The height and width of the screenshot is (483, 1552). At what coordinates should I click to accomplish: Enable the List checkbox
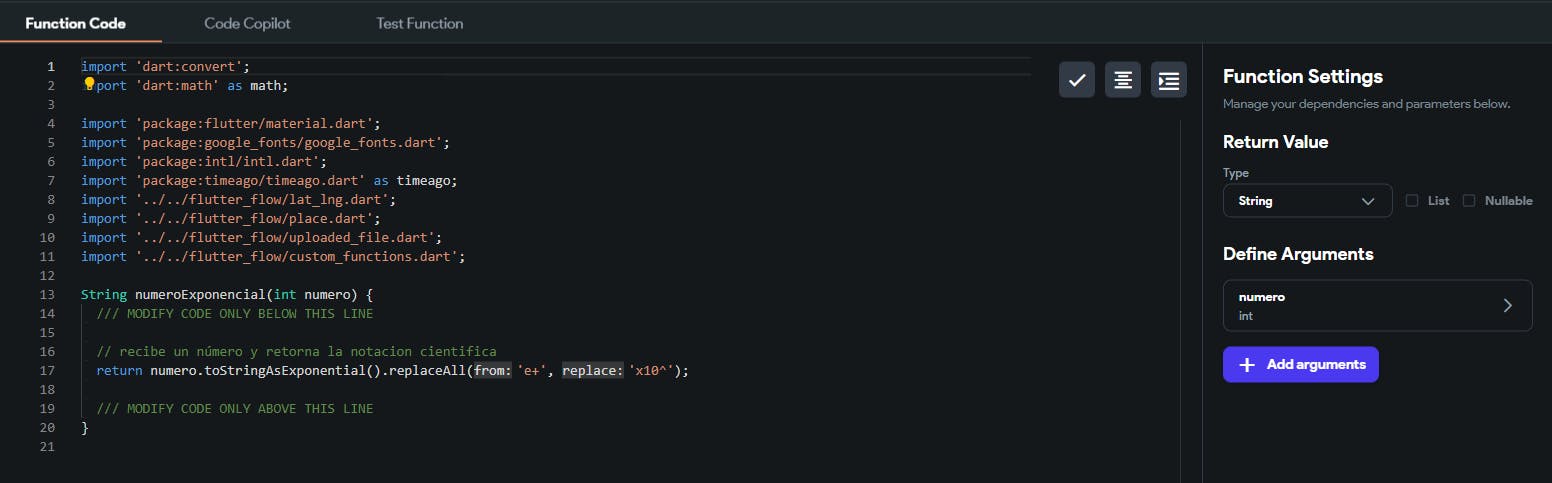click(1412, 200)
